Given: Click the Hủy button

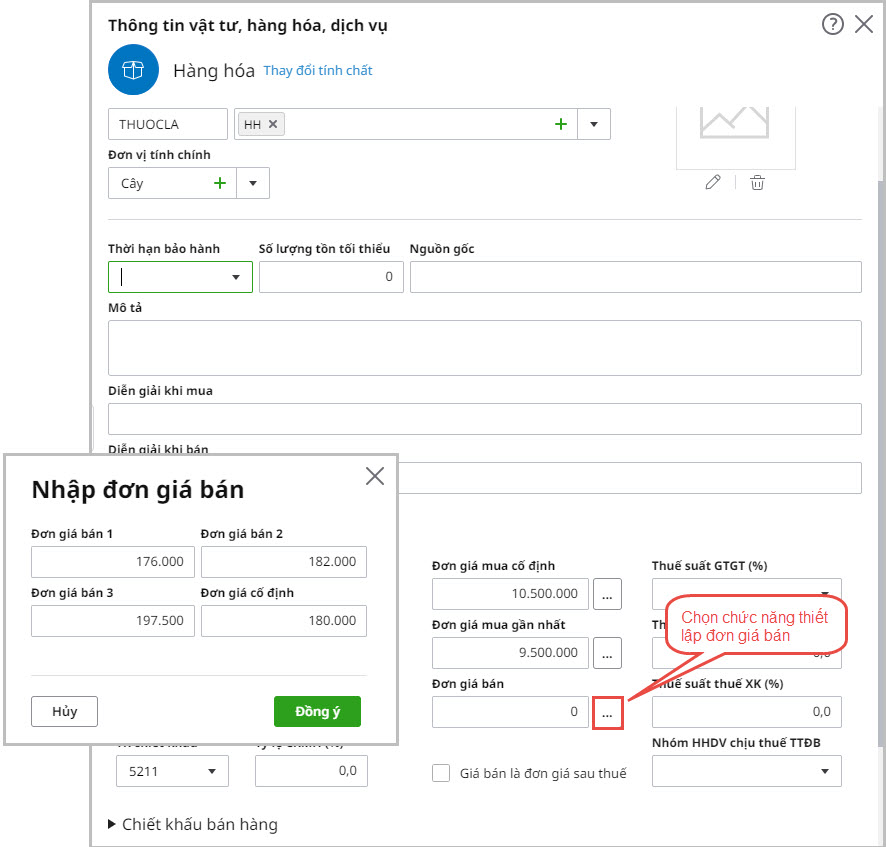Looking at the screenshot, I should point(65,711).
